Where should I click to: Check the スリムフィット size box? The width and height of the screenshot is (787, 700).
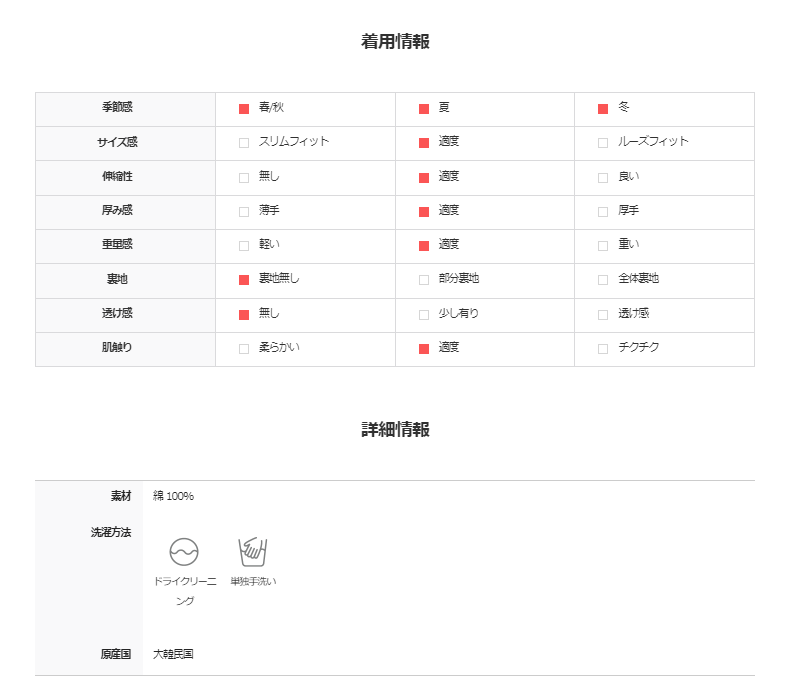pos(244,143)
